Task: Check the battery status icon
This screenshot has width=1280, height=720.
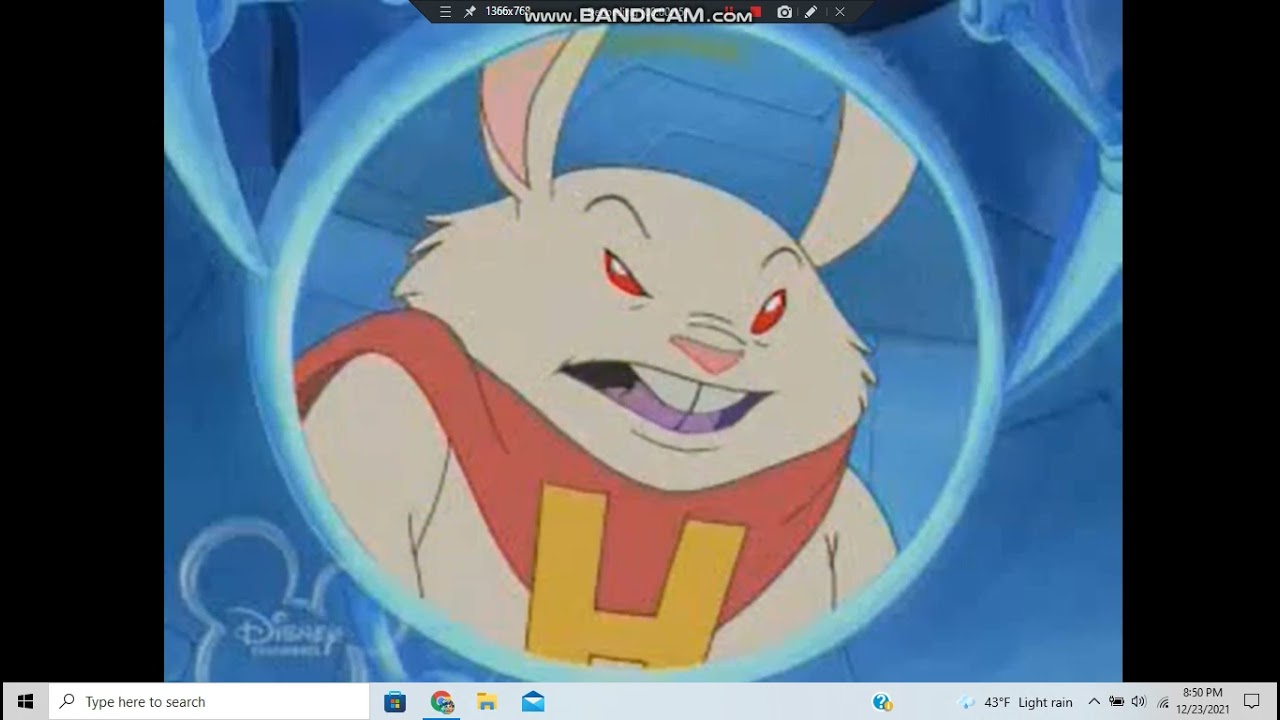Action: click(x=1117, y=702)
